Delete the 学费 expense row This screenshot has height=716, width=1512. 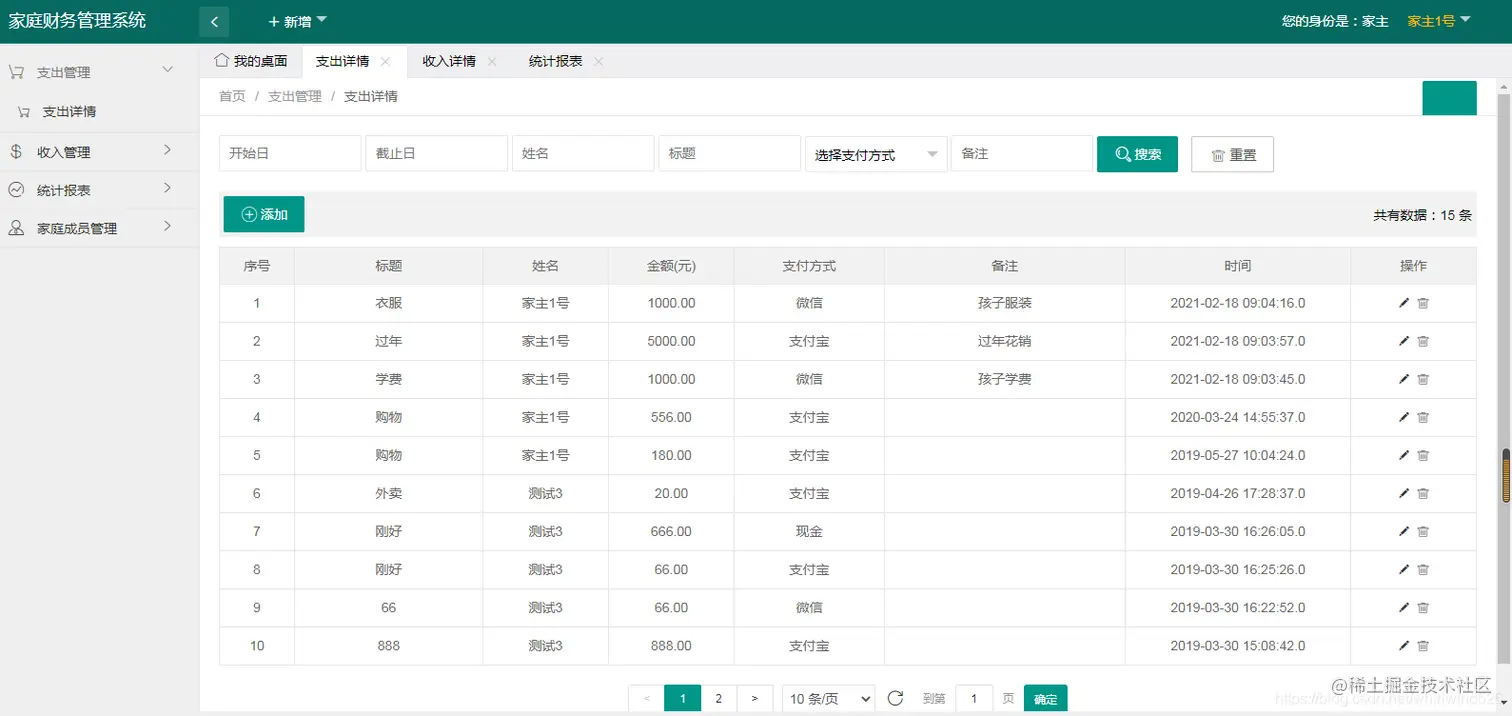coord(1423,379)
